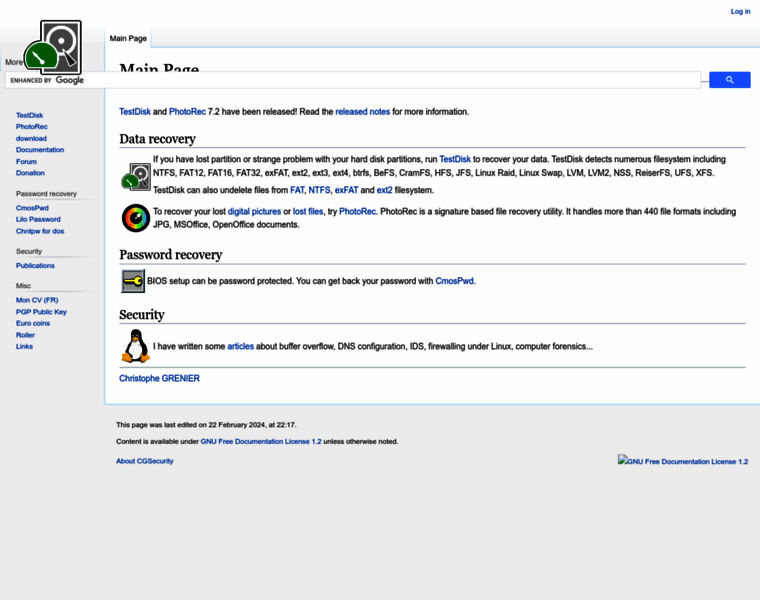The image size is (760, 600).
Task: Click PhotoRec link after 'try'
Action: (x=358, y=212)
